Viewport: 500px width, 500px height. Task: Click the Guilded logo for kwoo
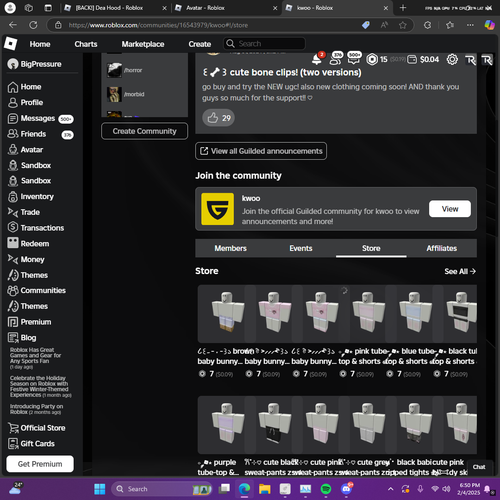tap(218, 209)
